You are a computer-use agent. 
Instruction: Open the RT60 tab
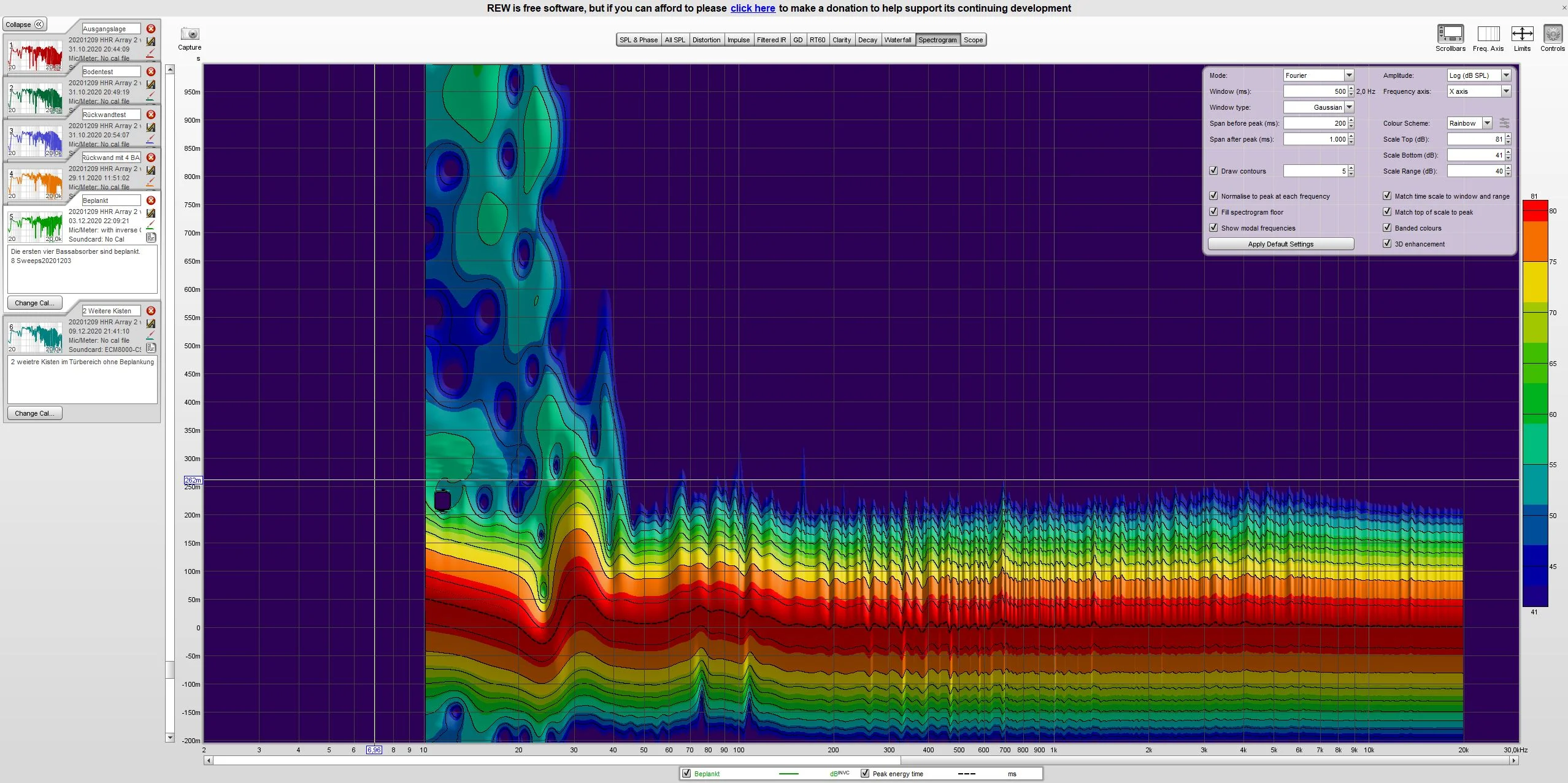tap(817, 40)
